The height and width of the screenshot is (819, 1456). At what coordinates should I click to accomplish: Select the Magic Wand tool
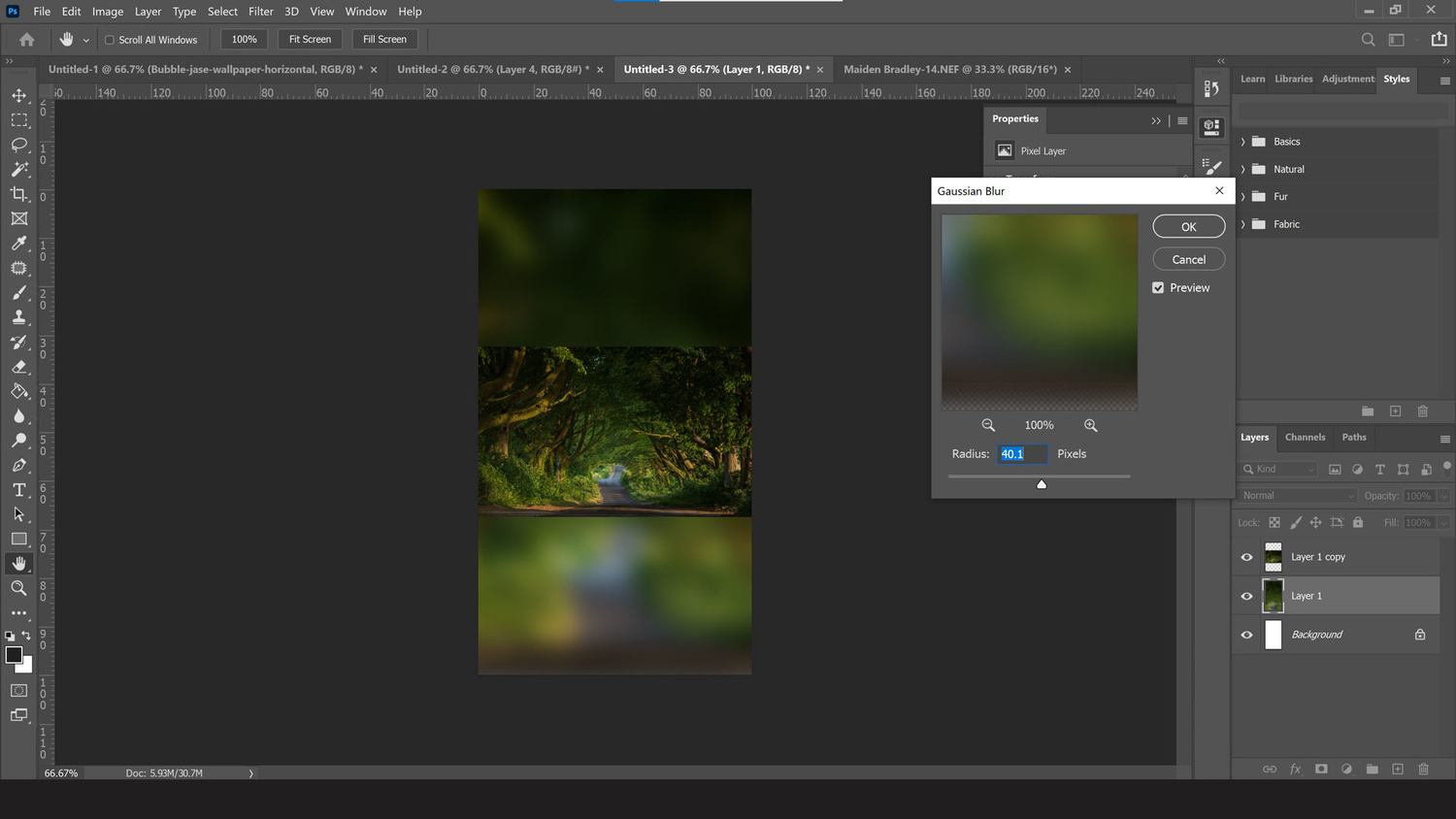tap(18, 169)
